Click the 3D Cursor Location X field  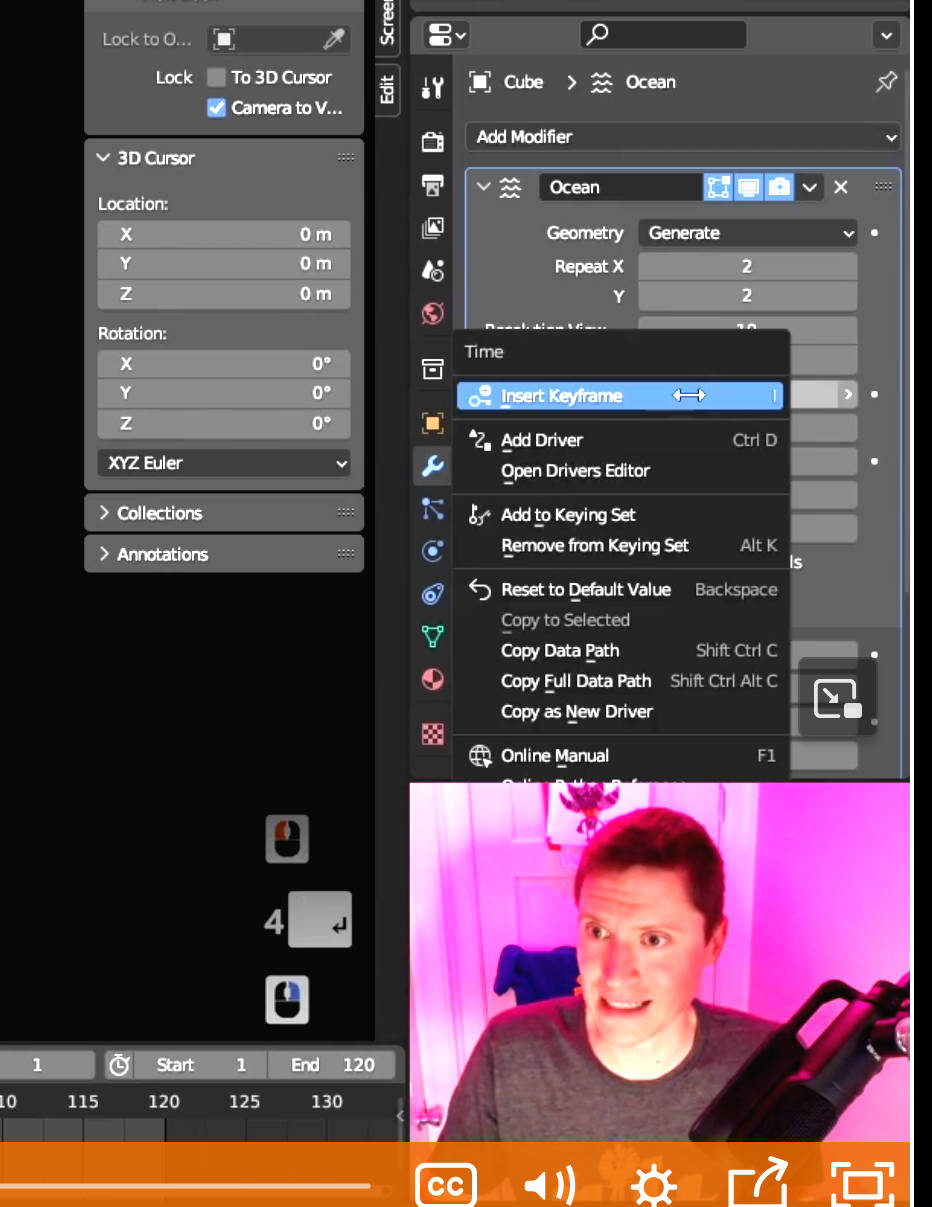click(x=224, y=234)
